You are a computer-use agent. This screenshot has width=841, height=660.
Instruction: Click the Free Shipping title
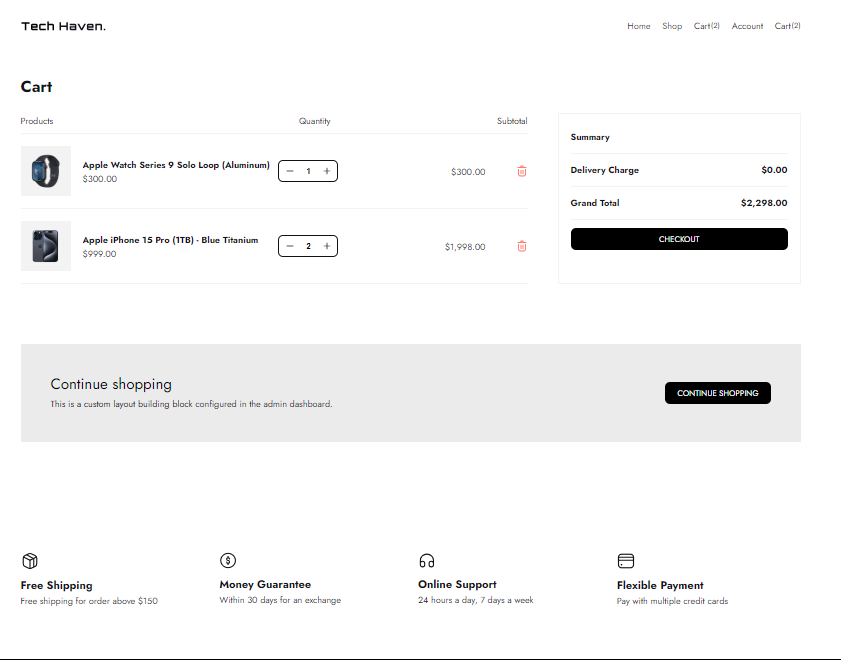click(x=56, y=585)
